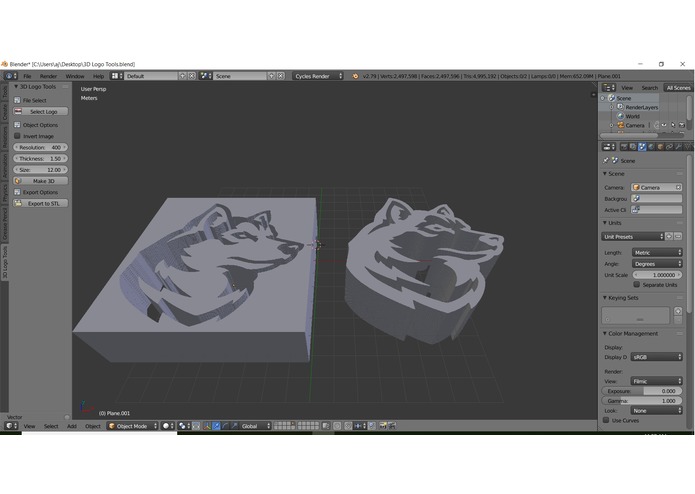Click the Export to STL button
The image size is (695, 494).
tap(40, 203)
